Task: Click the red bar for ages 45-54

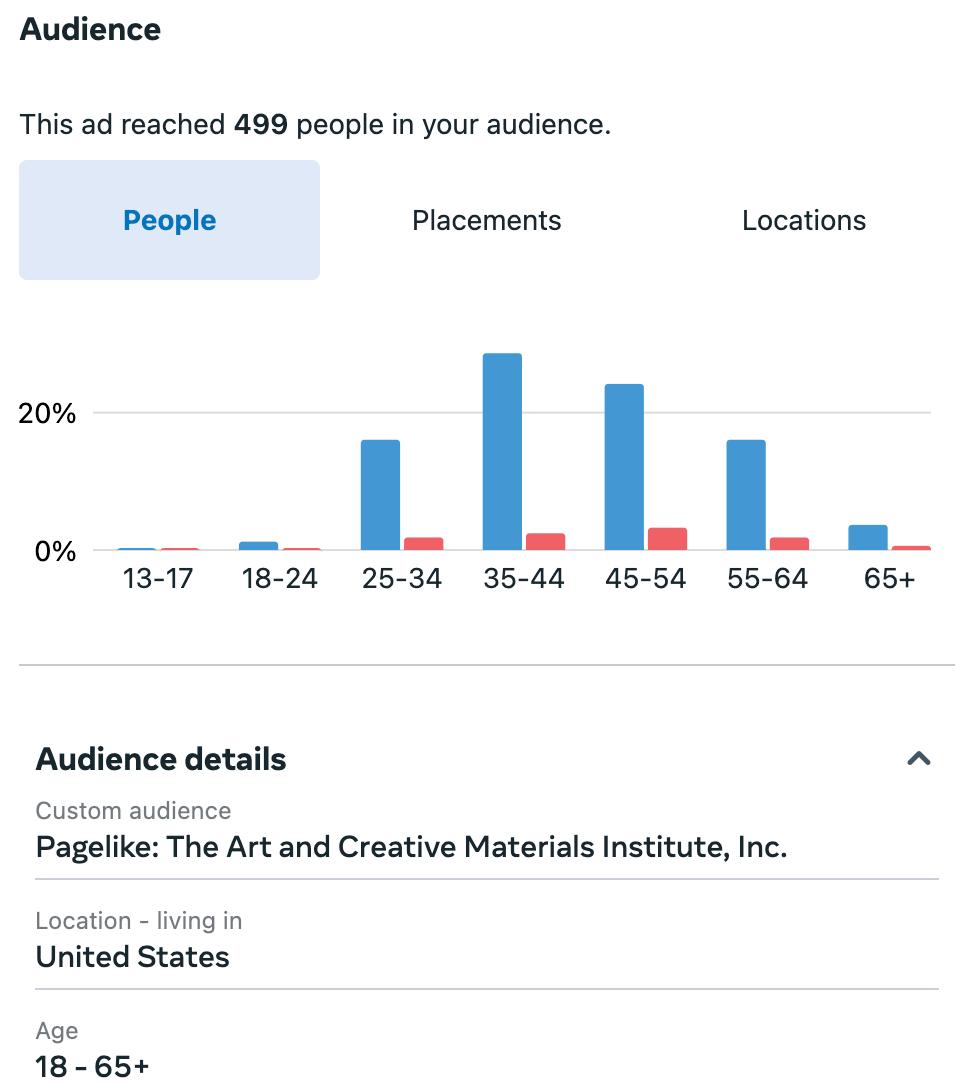Action: (667, 539)
